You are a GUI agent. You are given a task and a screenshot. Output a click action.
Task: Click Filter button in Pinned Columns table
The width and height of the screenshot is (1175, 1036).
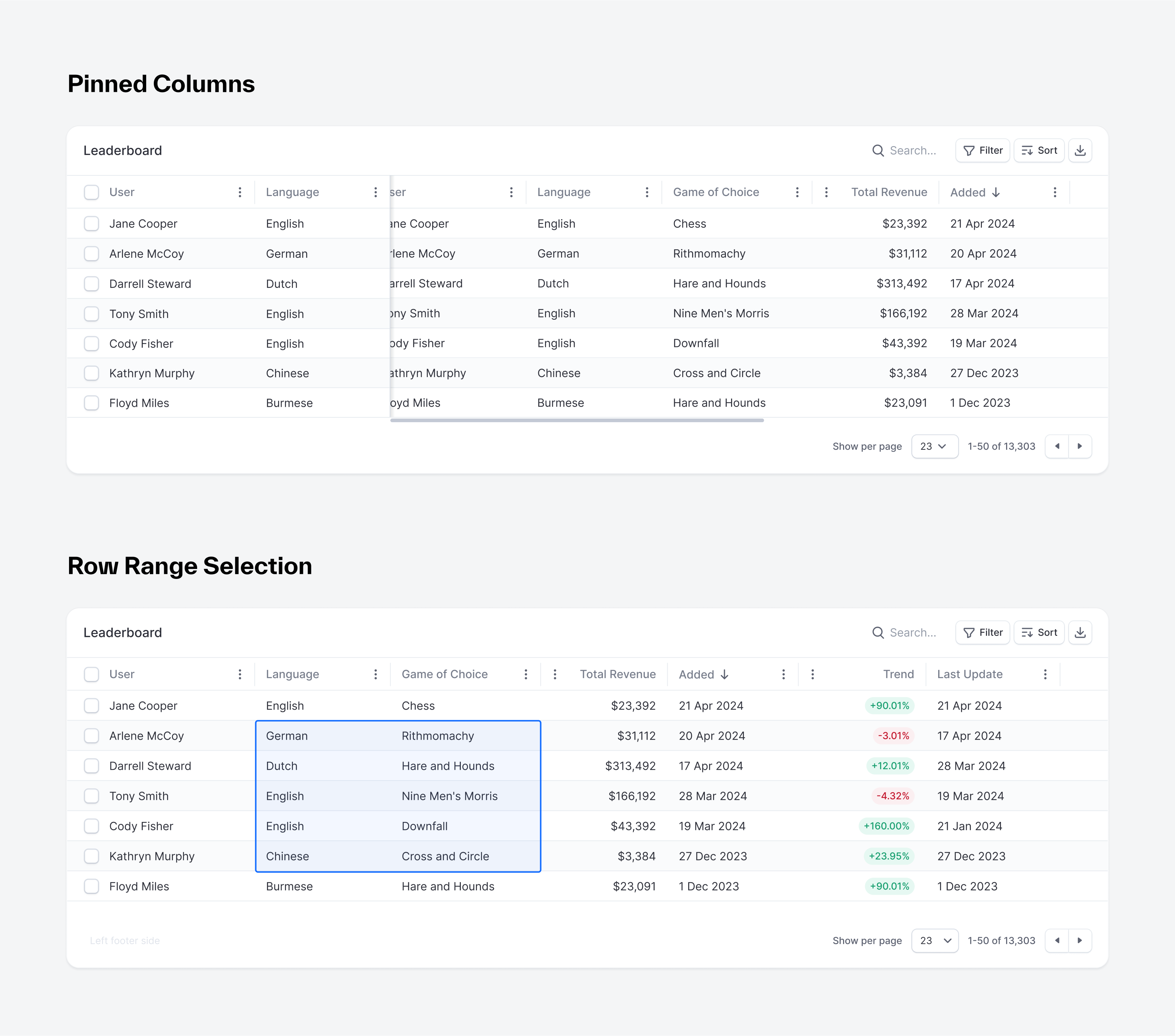983,151
